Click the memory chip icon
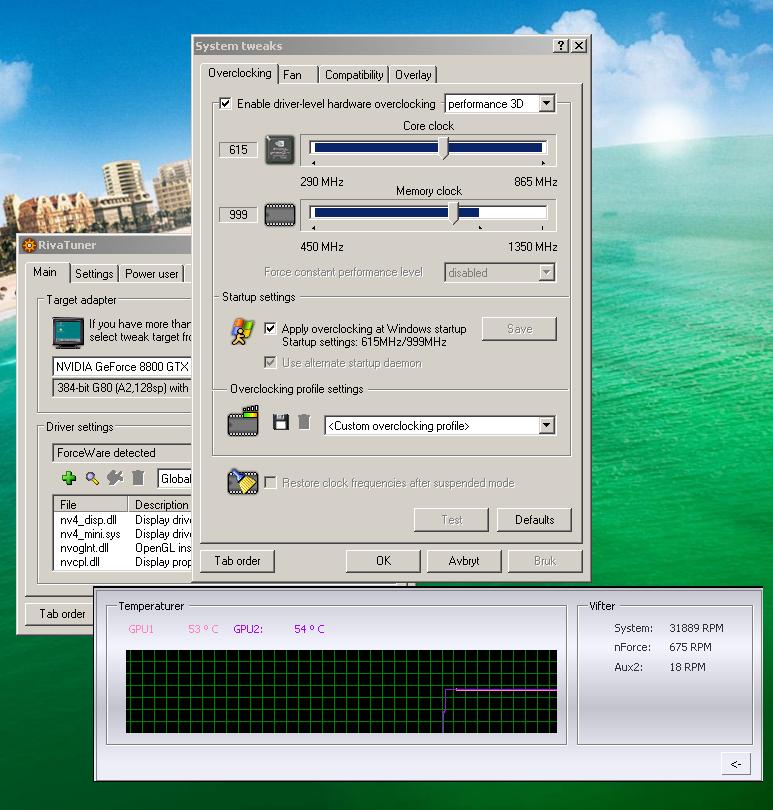Screen dimensions: 773x810 pos(280,215)
